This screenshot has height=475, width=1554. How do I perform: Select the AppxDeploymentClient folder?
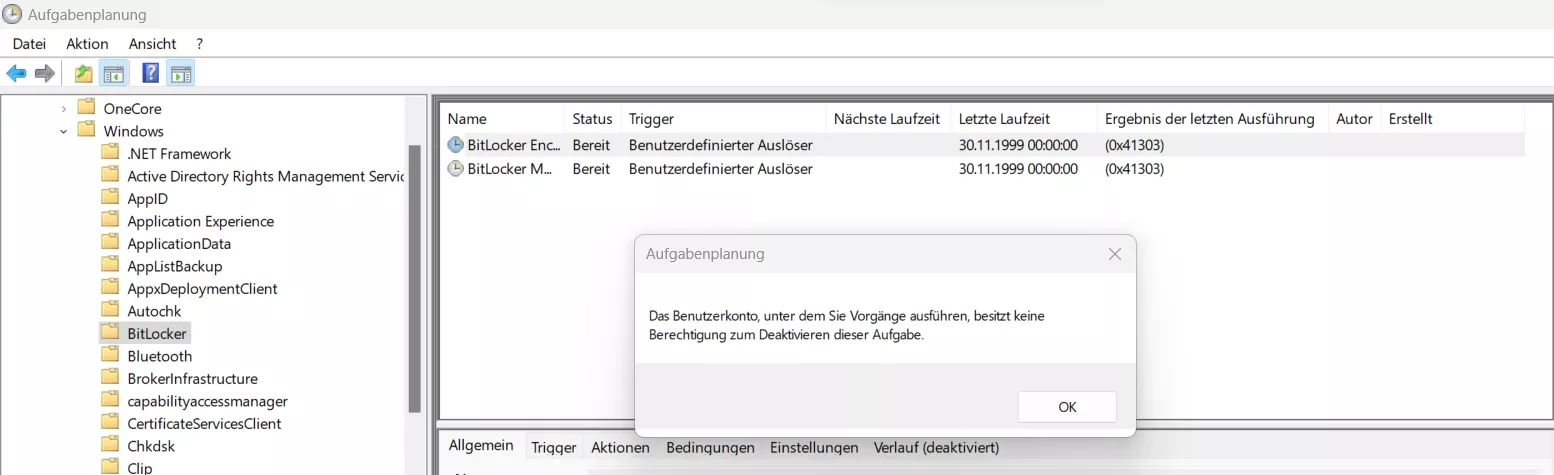202,288
